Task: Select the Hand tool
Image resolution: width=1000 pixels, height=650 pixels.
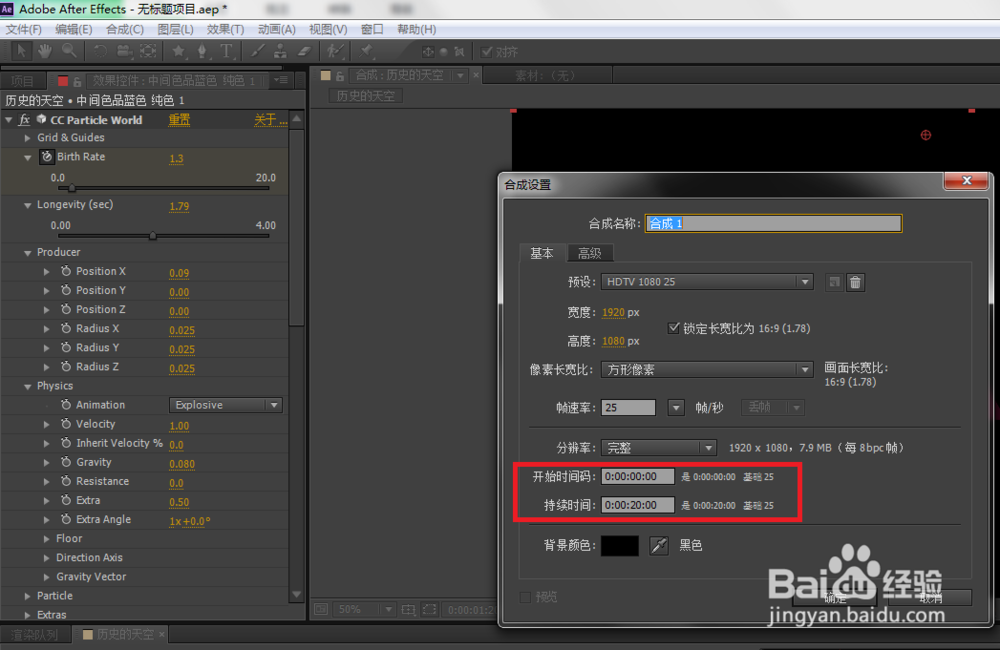Action: tap(45, 52)
